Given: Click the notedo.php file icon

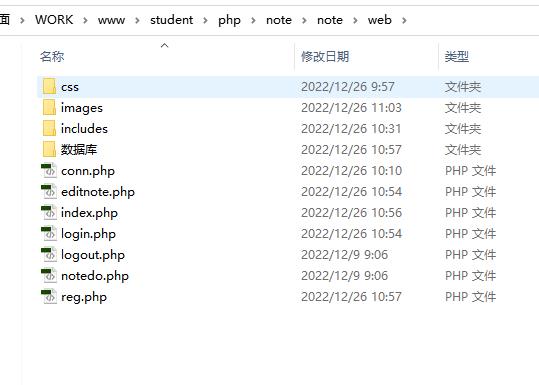Looking at the screenshot, I should (x=49, y=275).
